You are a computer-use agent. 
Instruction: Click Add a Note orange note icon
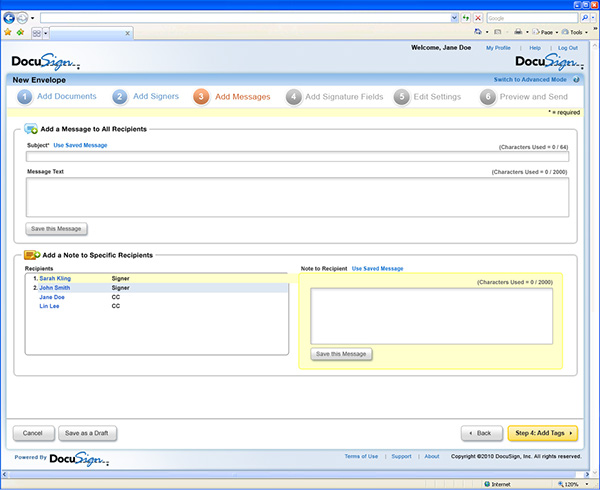[x=32, y=255]
